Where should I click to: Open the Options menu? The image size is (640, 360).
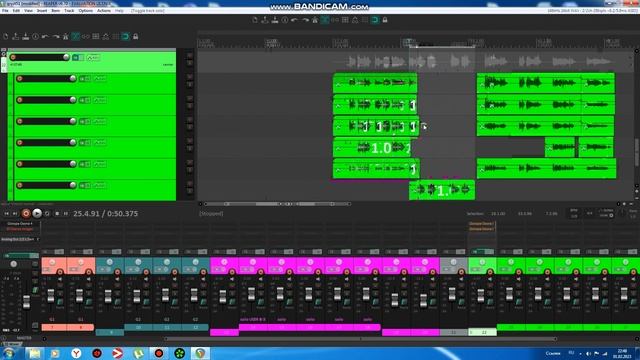[x=86, y=11]
